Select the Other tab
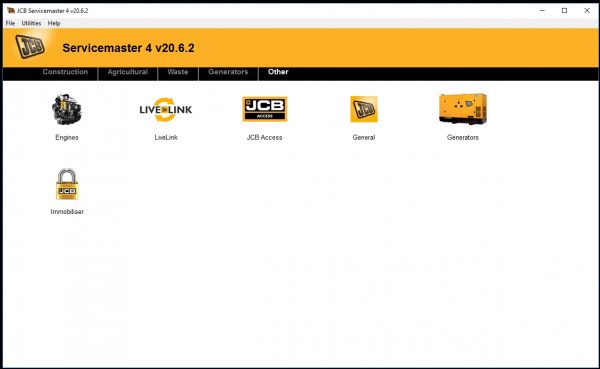This screenshot has width=600, height=369. pos(278,72)
